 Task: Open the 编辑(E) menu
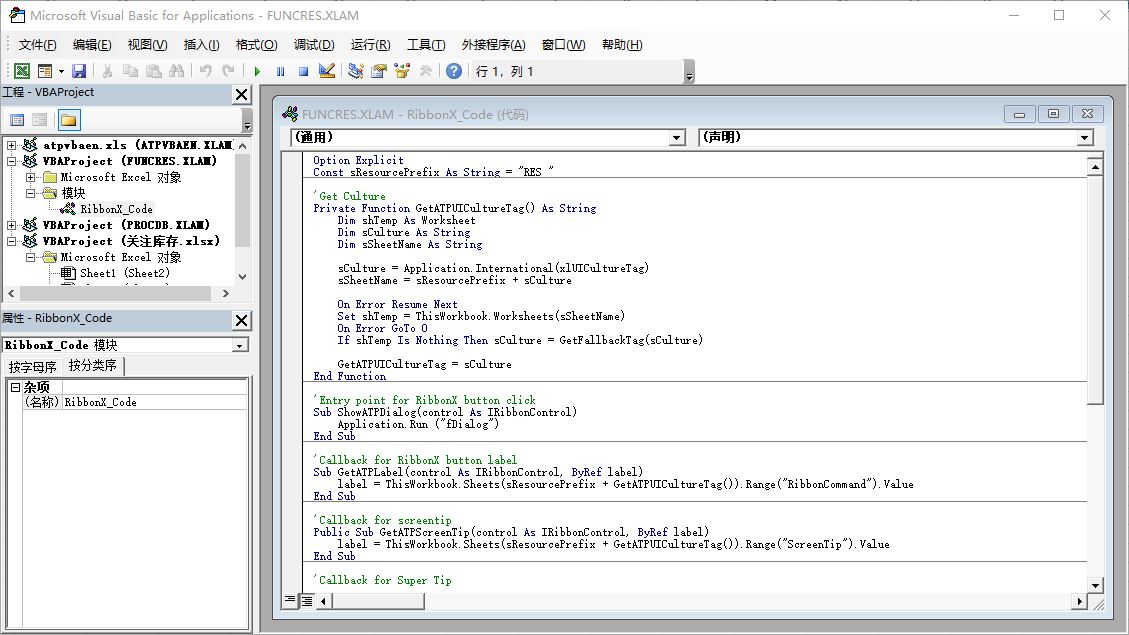click(x=92, y=45)
